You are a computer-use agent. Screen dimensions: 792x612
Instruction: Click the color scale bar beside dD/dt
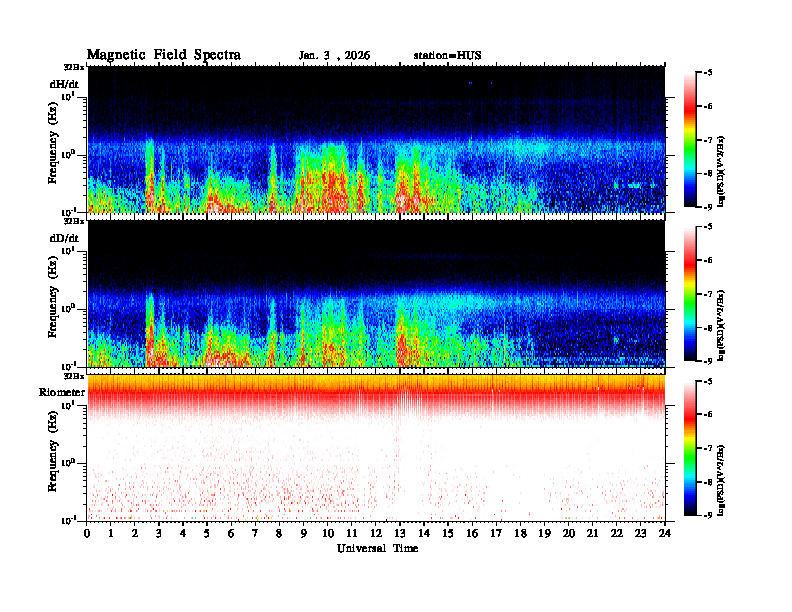coord(690,294)
